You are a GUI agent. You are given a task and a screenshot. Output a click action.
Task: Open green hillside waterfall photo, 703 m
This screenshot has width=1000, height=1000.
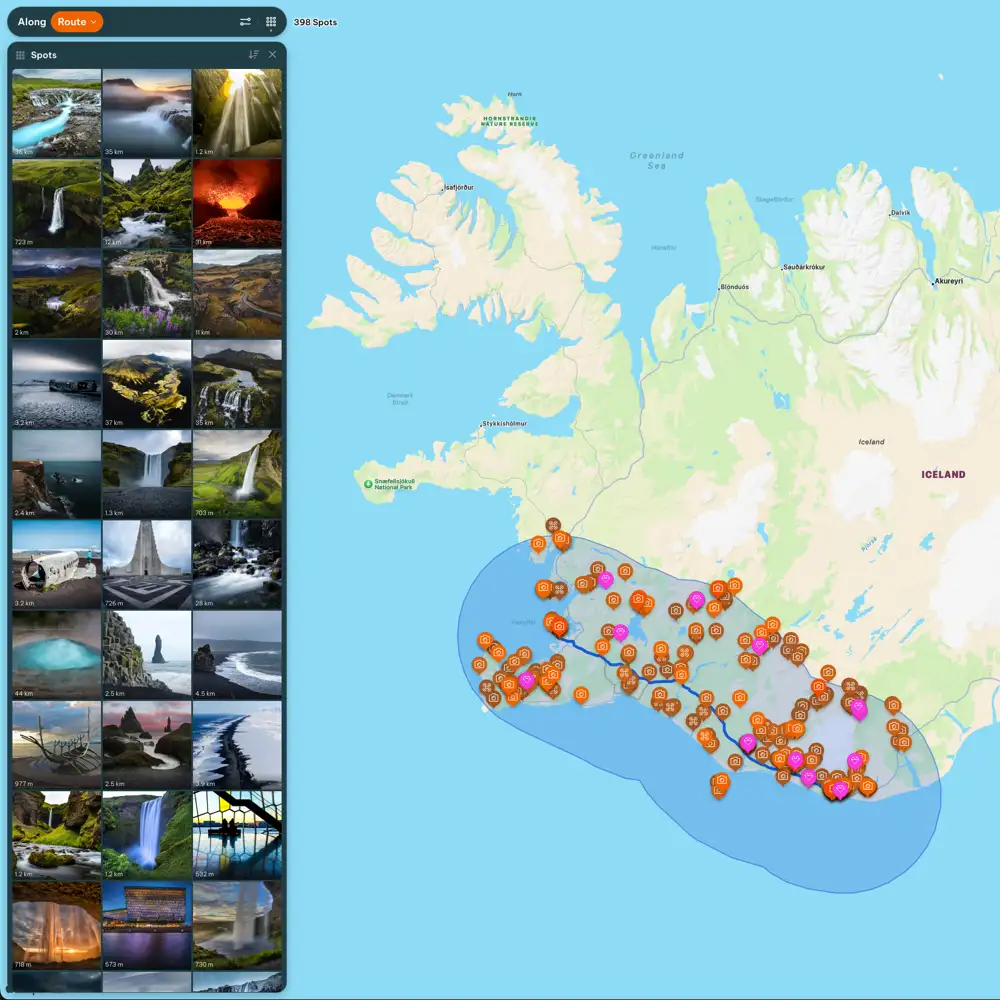237,474
